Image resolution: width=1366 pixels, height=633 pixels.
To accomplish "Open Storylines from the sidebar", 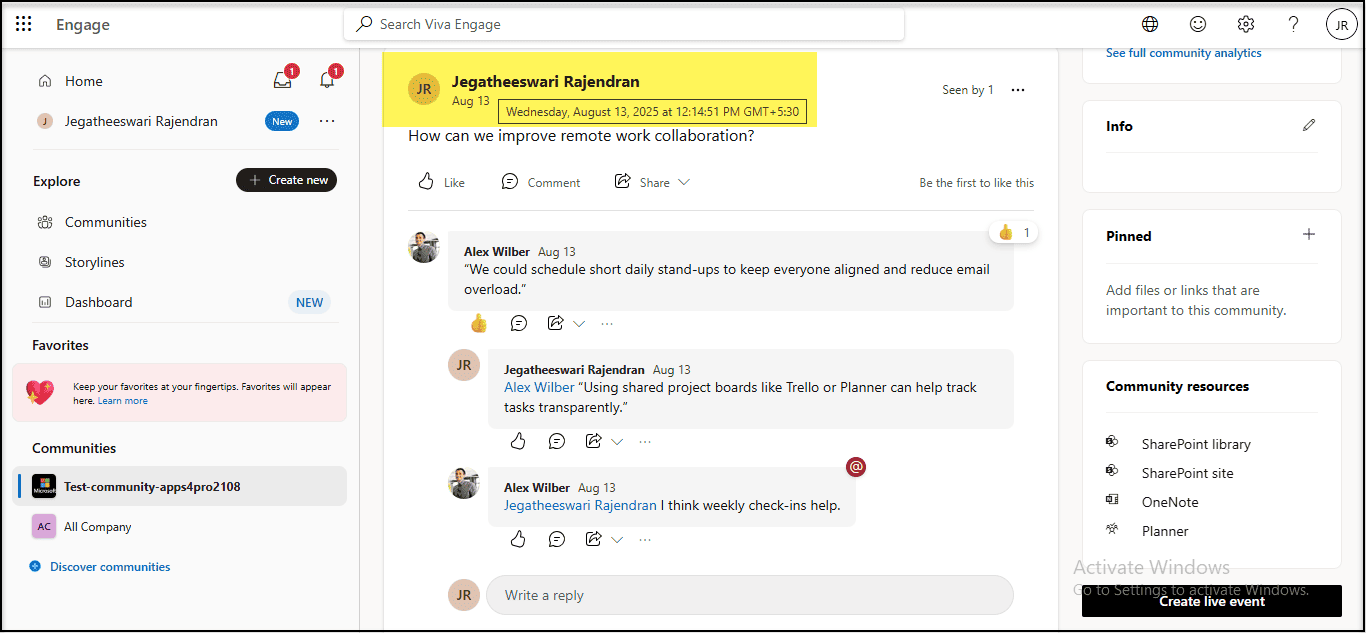I will (x=94, y=262).
